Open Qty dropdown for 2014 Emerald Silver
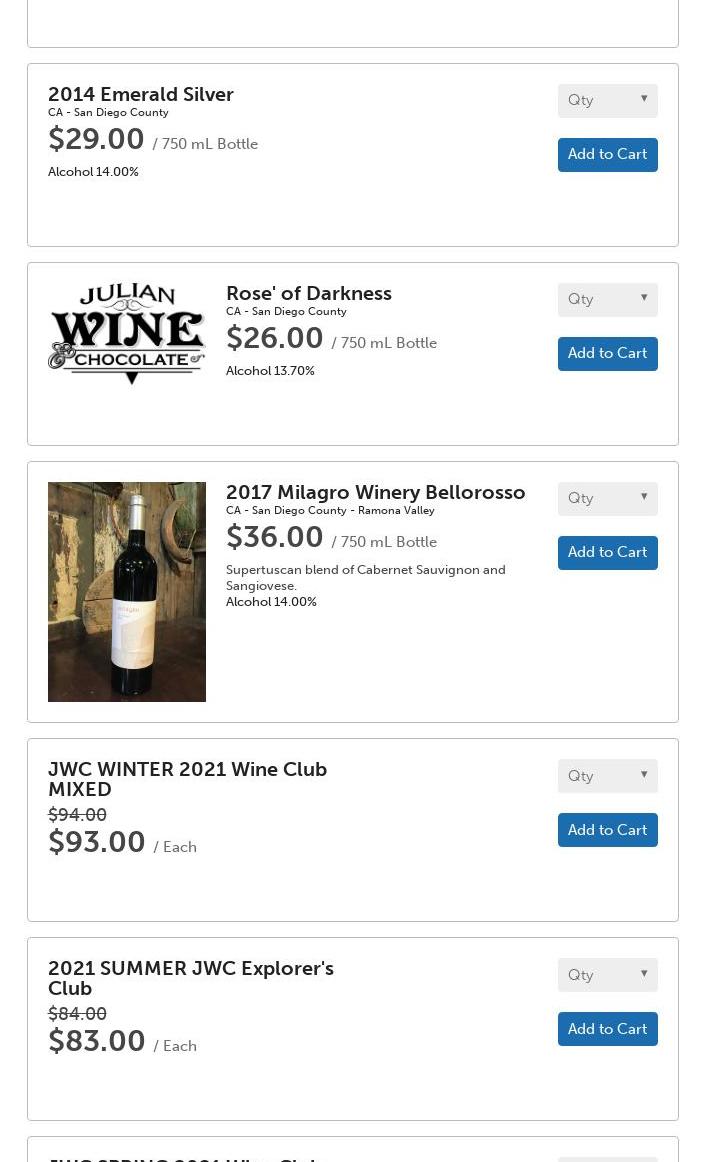 607,100
